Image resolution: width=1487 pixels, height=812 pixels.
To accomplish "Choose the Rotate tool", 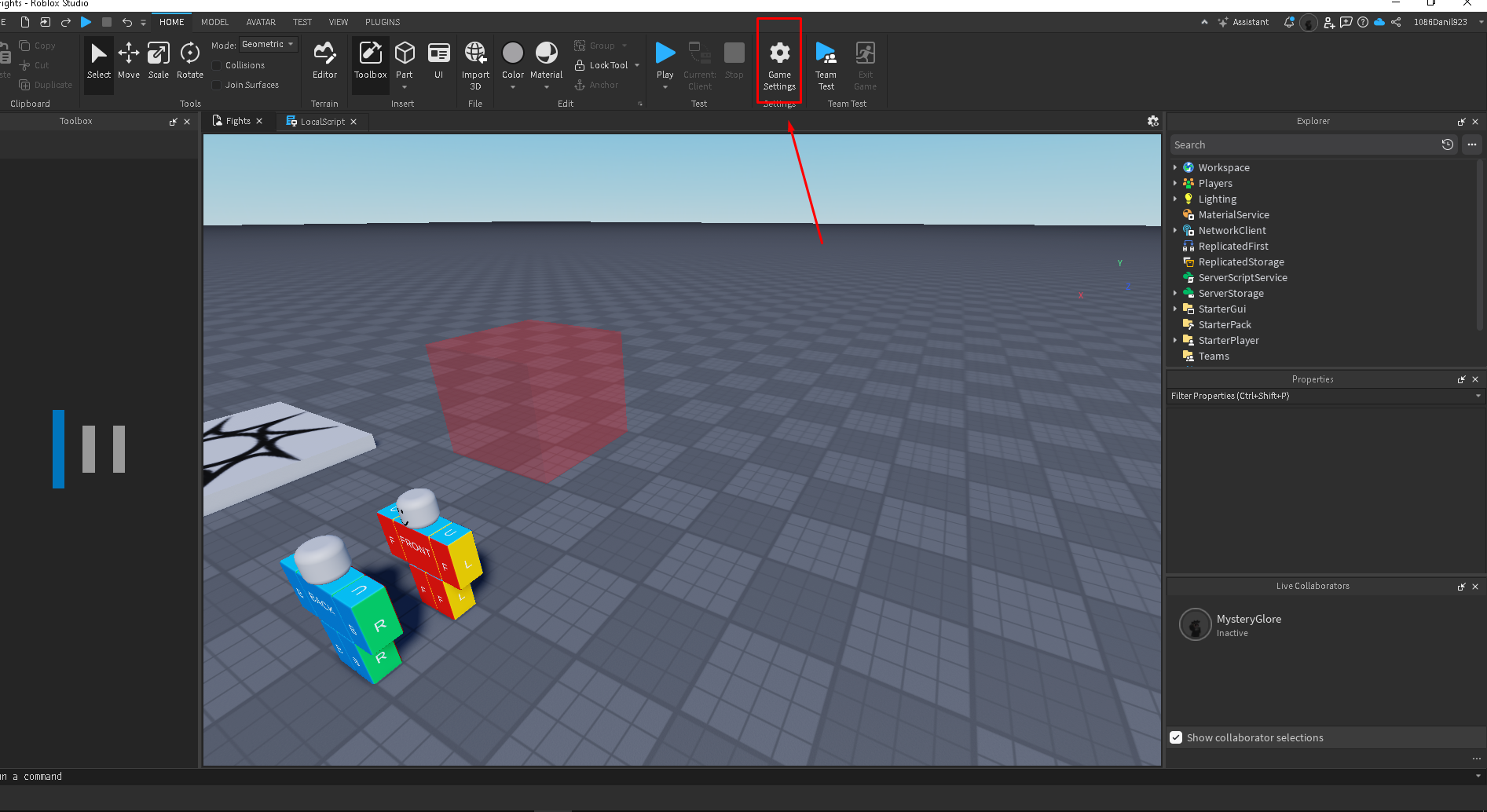I will 190,60.
